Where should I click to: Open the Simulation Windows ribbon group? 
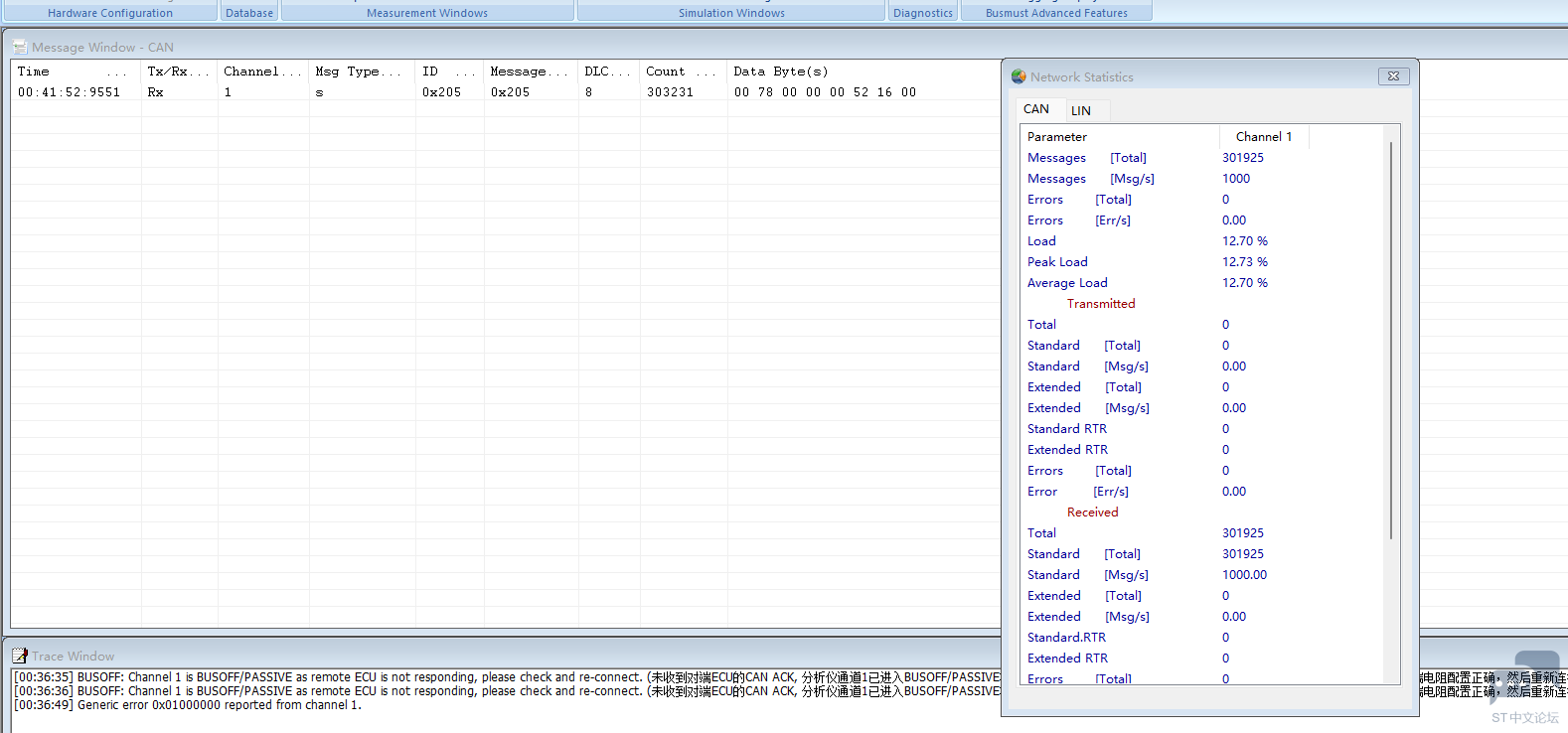(x=731, y=13)
